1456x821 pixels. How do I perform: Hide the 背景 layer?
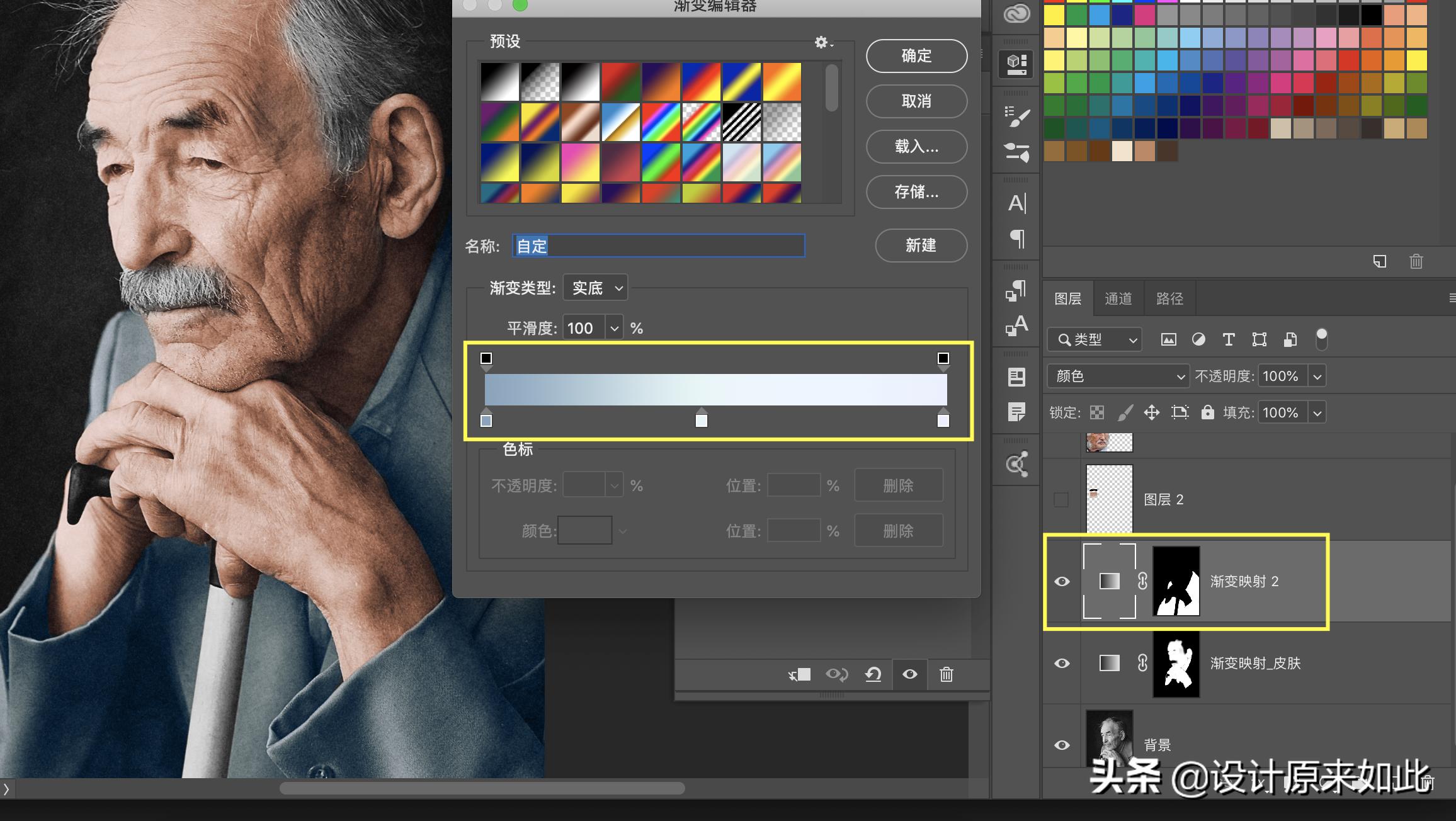(x=1062, y=745)
